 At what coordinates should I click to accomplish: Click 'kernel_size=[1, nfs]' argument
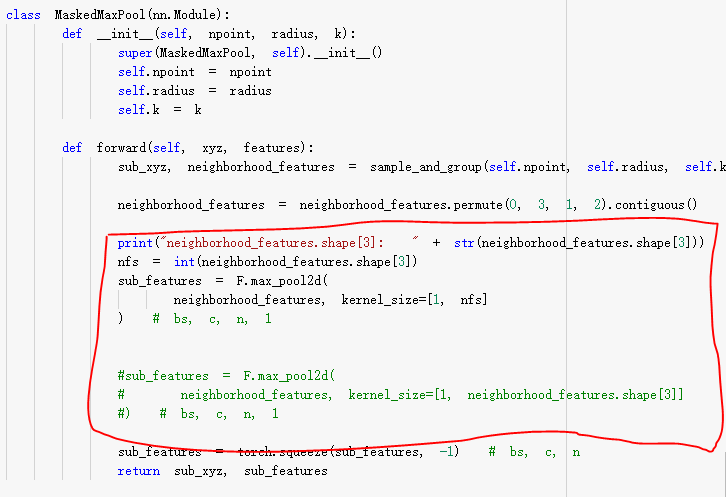414,300
